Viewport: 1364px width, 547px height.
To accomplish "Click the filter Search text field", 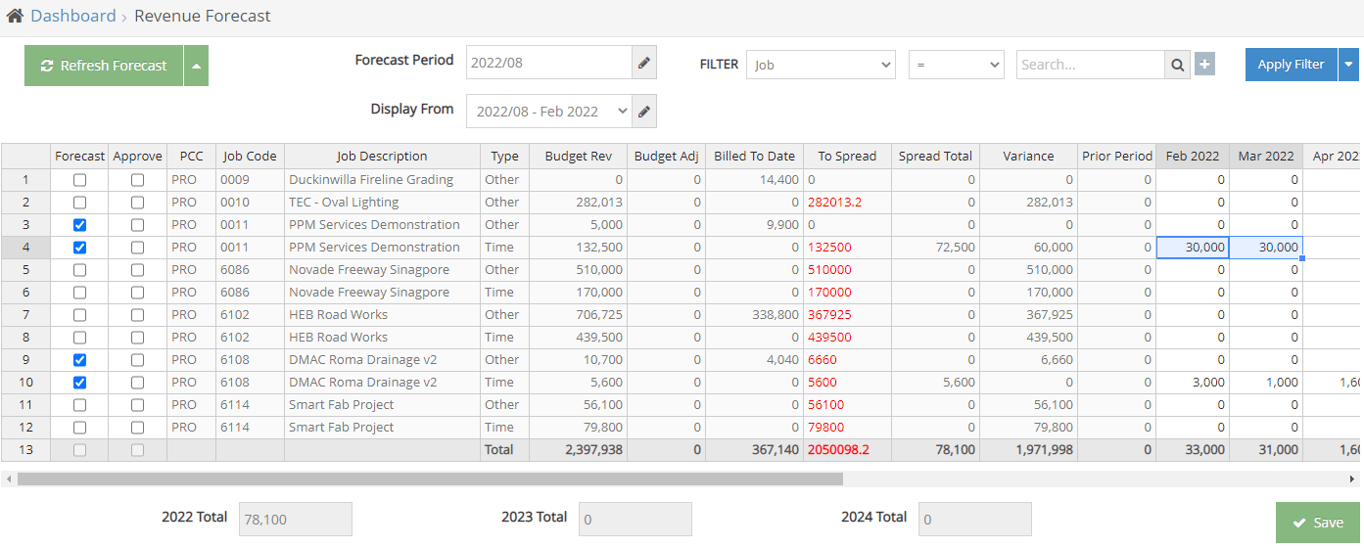I will 1090,65.
